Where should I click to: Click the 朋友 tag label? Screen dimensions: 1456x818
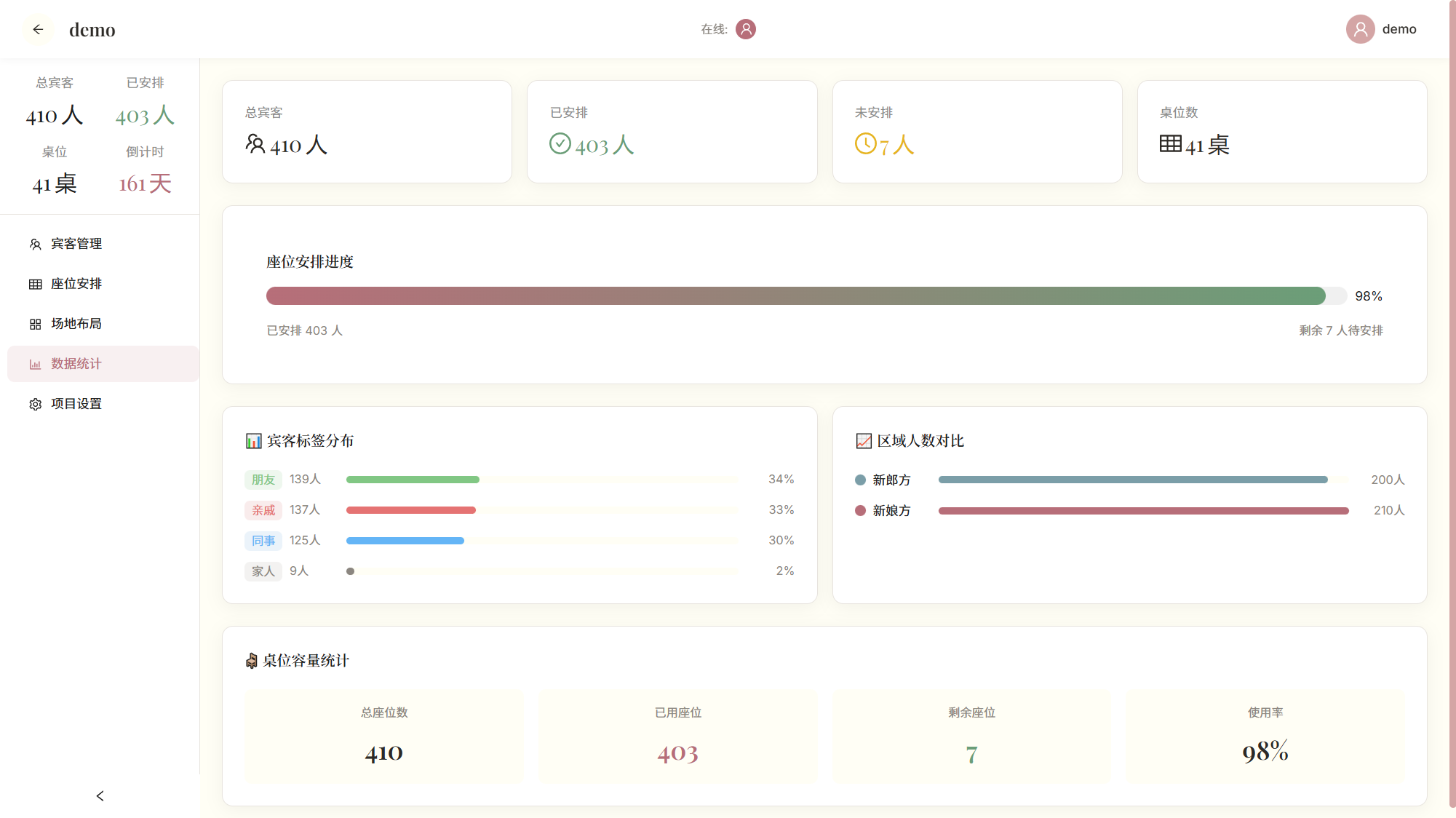pyautogui.click(x=263, y=480)
